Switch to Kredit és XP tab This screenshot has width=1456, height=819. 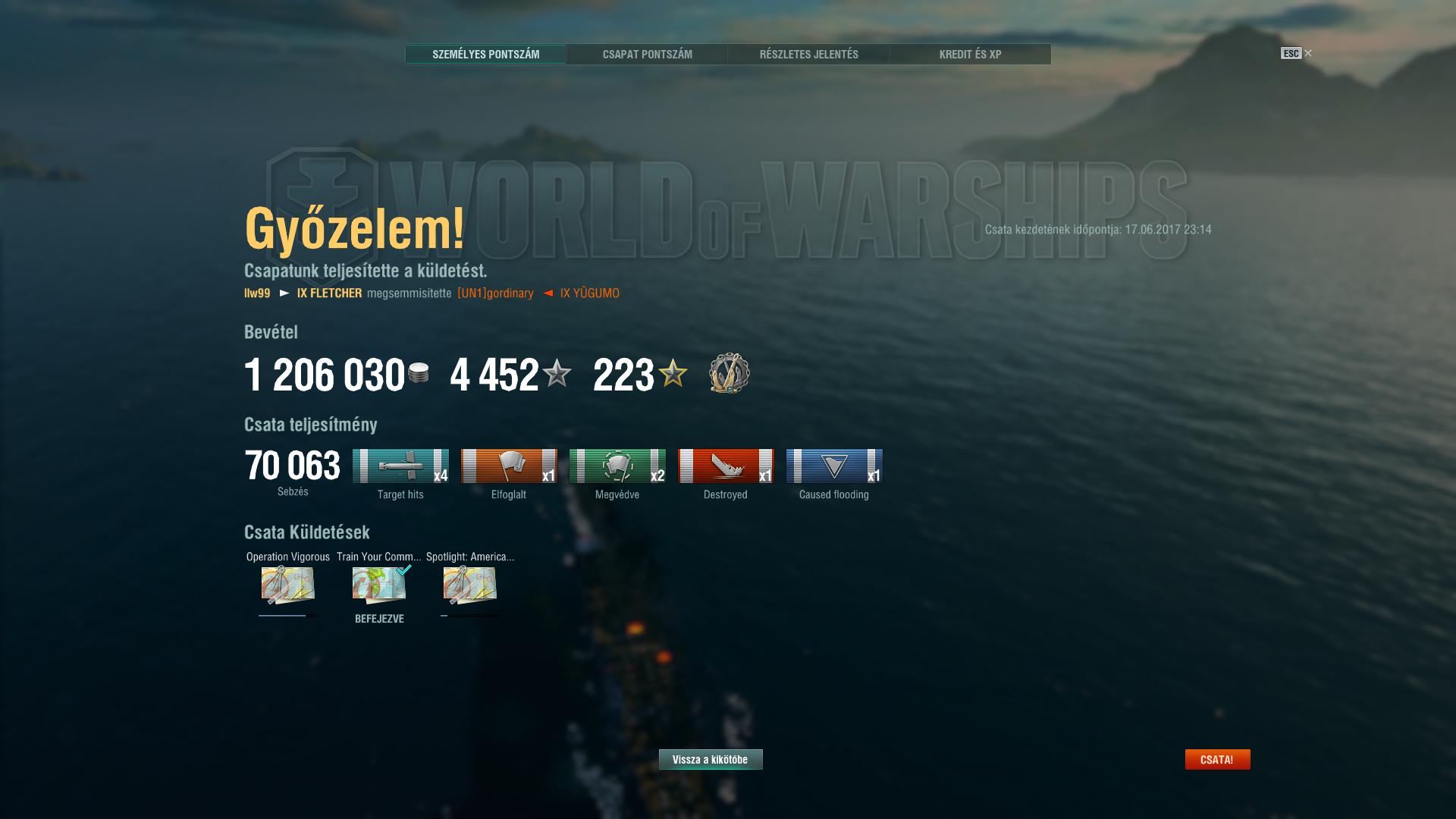click(971, 54)
